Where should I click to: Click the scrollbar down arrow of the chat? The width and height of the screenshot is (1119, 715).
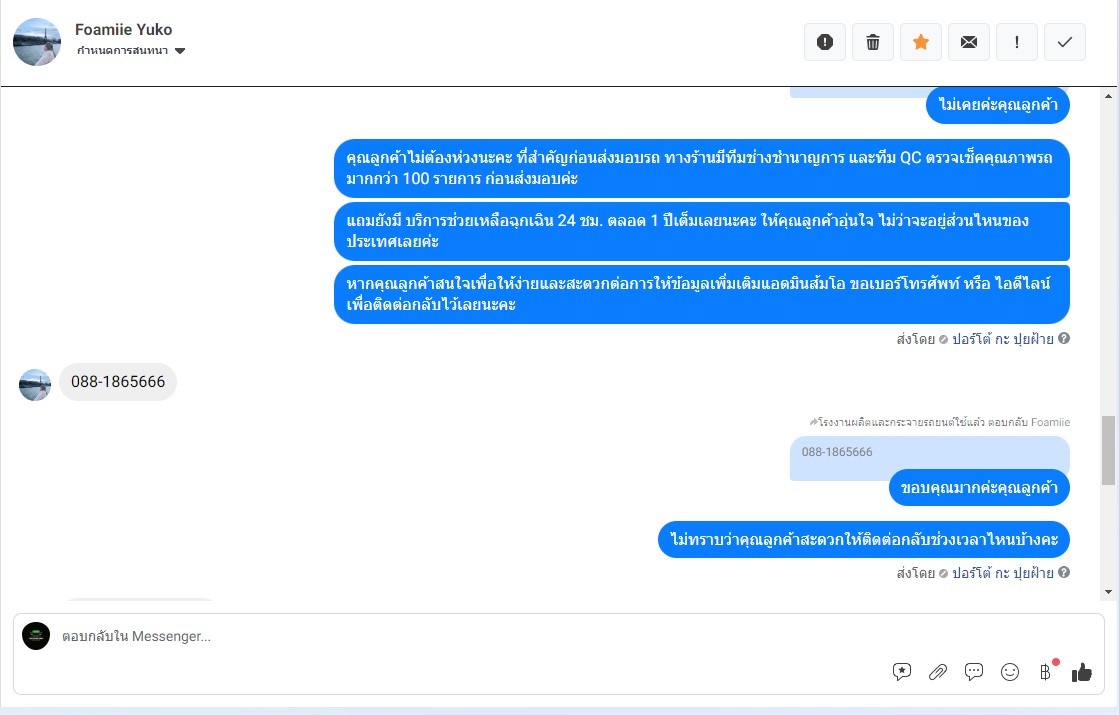[1108, 592]
